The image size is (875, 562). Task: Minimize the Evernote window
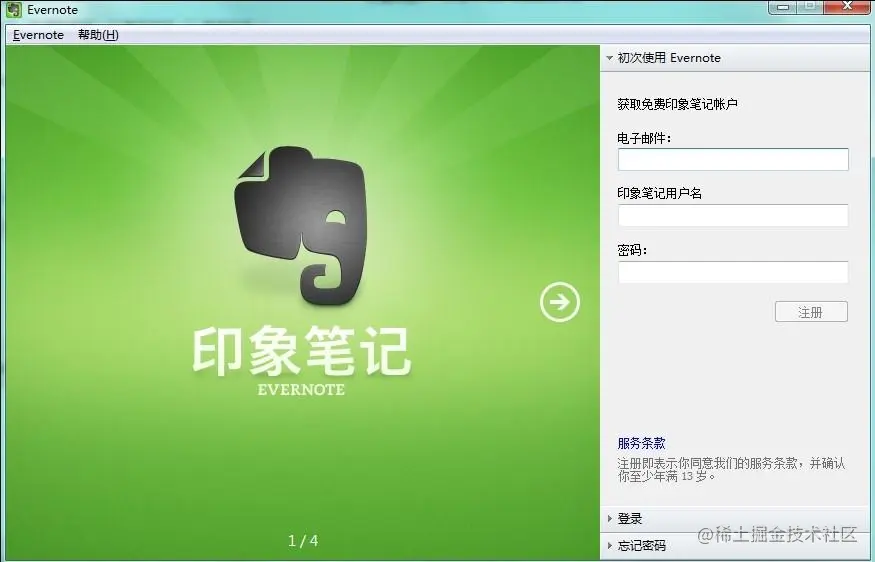tap(782, 7)
